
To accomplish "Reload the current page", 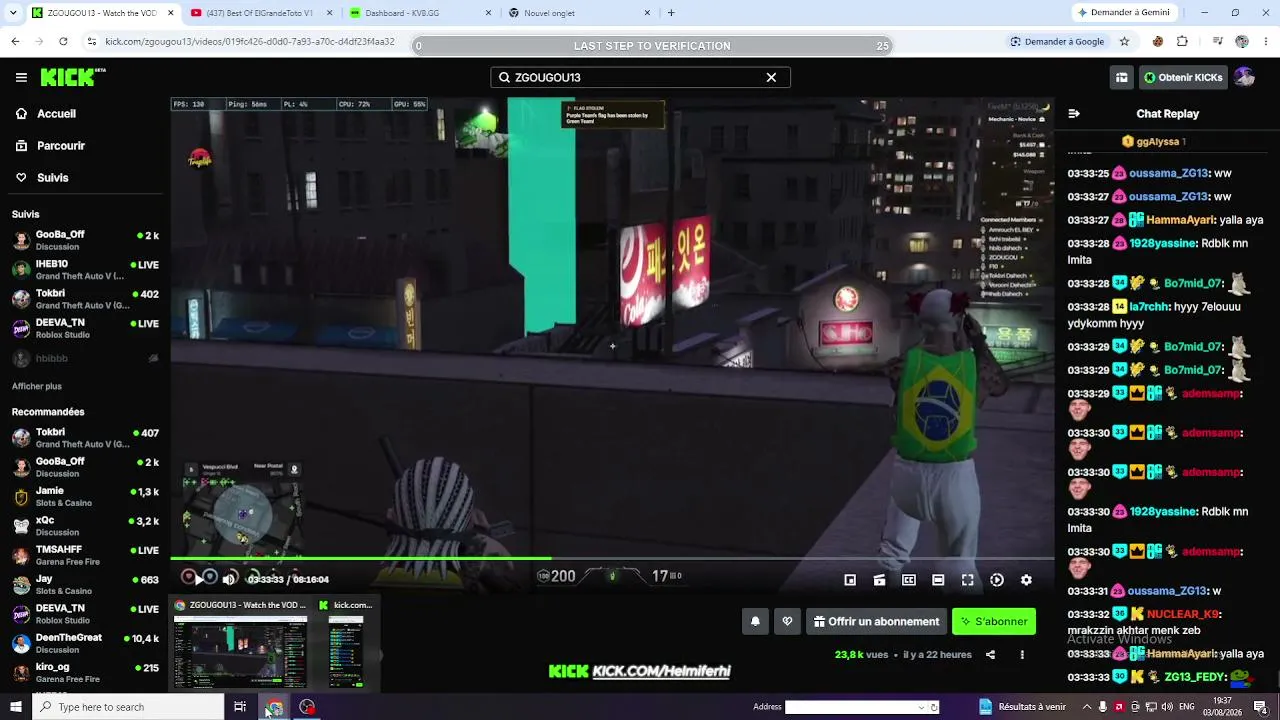I will [63, 42].
